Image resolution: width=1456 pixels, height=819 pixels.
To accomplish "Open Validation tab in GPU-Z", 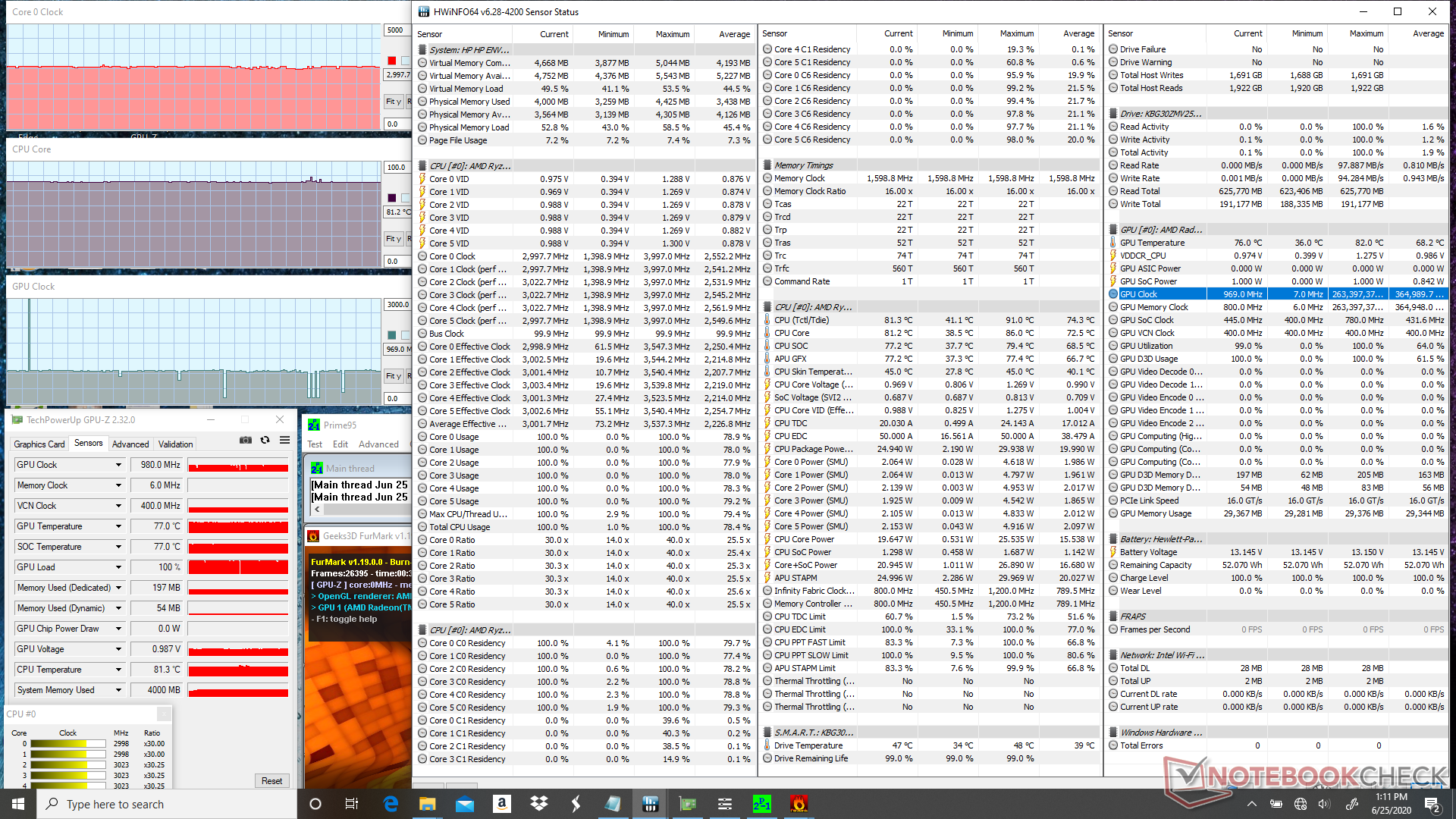I will pos(175,444).
